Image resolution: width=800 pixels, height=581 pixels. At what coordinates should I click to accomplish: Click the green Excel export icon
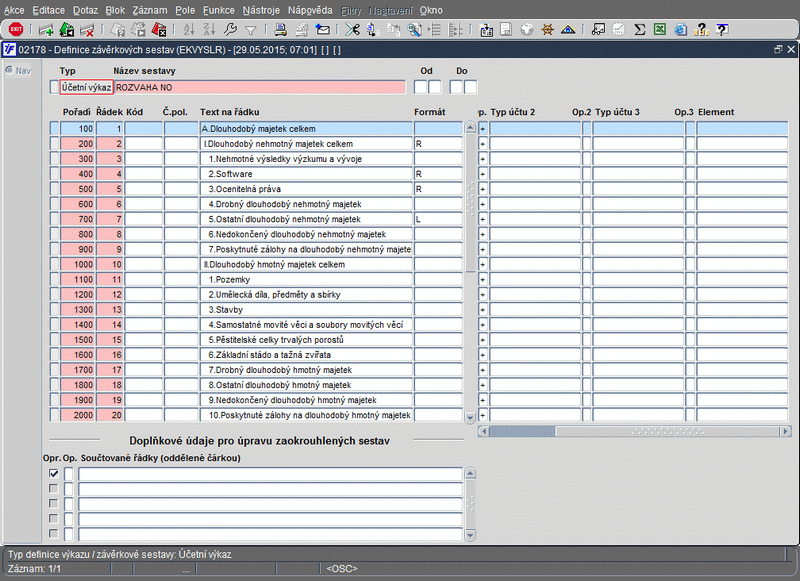coord(660,30)
